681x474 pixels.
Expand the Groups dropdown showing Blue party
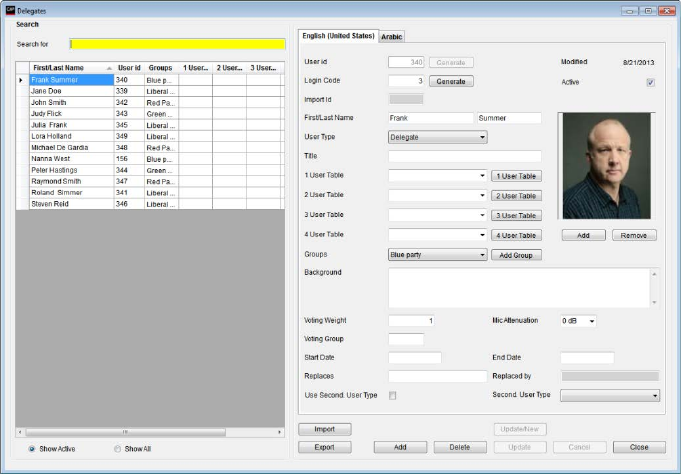pos(437,255)
